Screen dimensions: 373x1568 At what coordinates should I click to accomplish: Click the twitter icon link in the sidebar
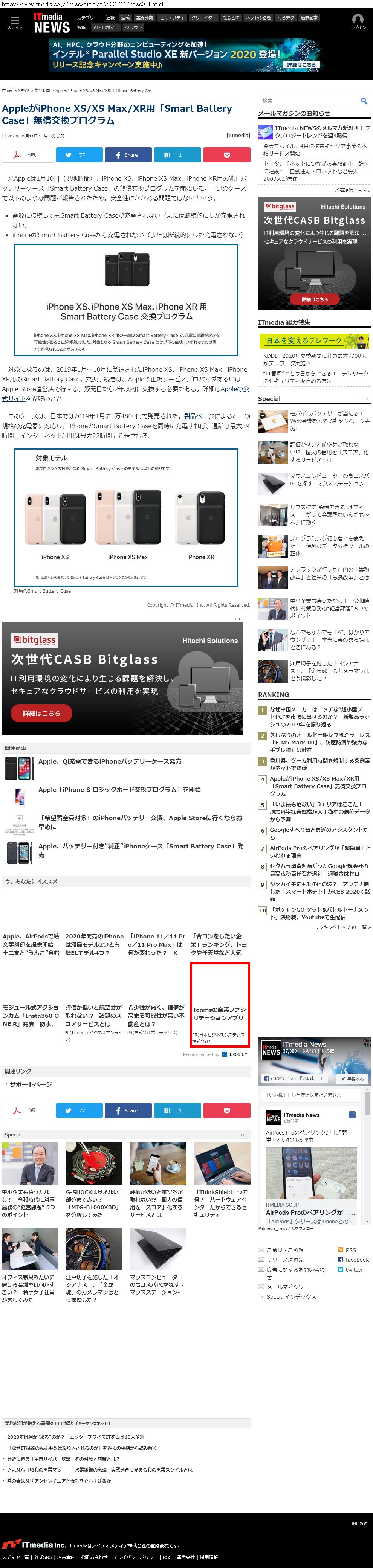pos(340,1270)
